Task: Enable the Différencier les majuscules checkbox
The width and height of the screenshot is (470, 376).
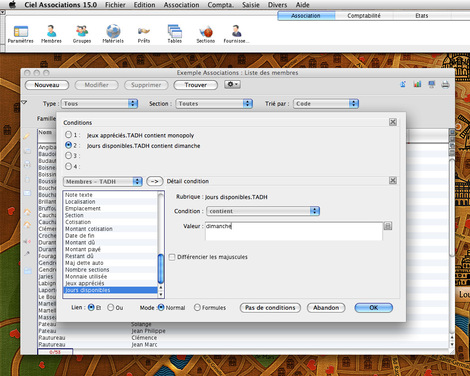Action: (x=172, y=257)
